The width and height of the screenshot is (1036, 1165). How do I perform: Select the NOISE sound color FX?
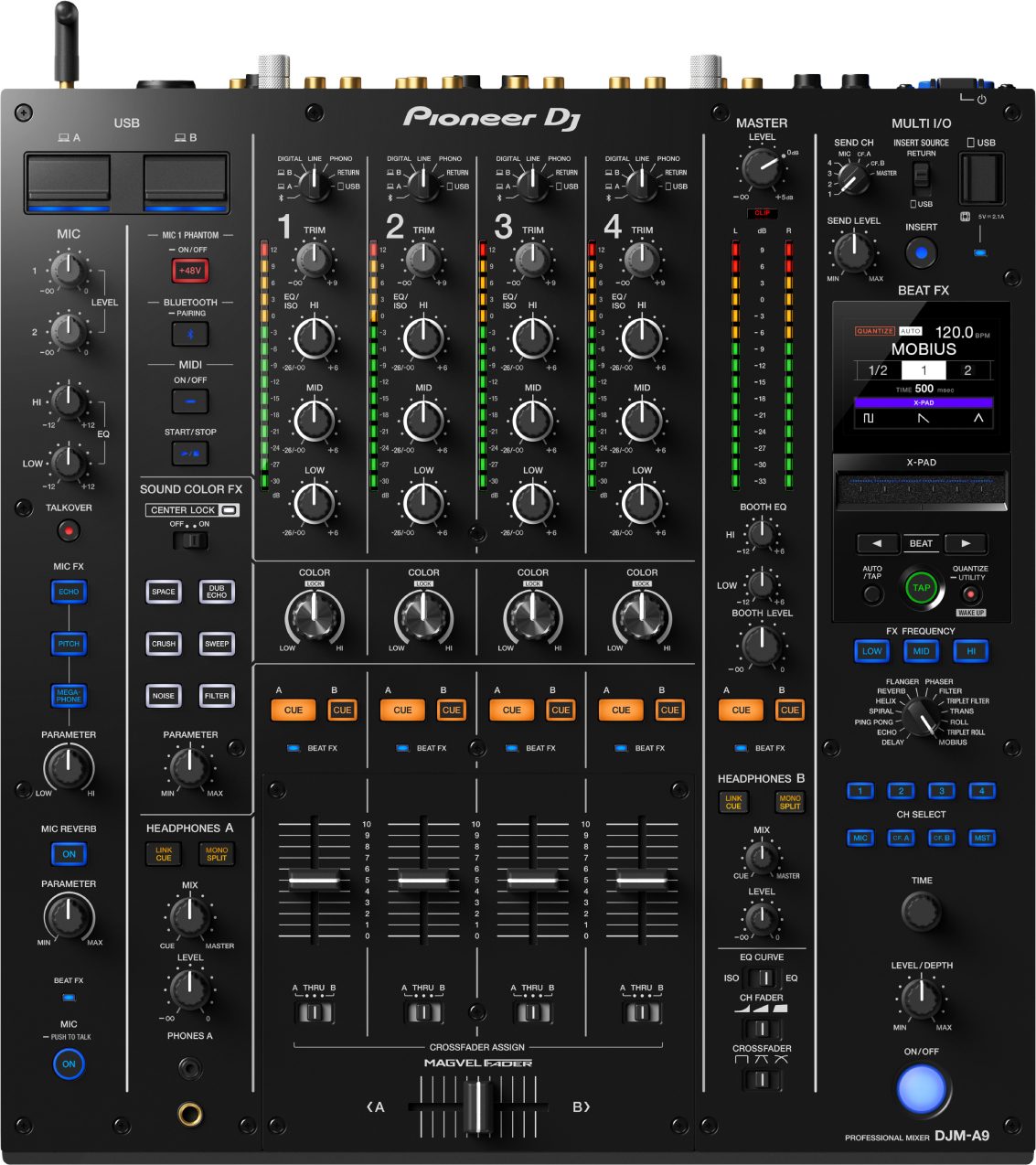(x=163, y=695)
